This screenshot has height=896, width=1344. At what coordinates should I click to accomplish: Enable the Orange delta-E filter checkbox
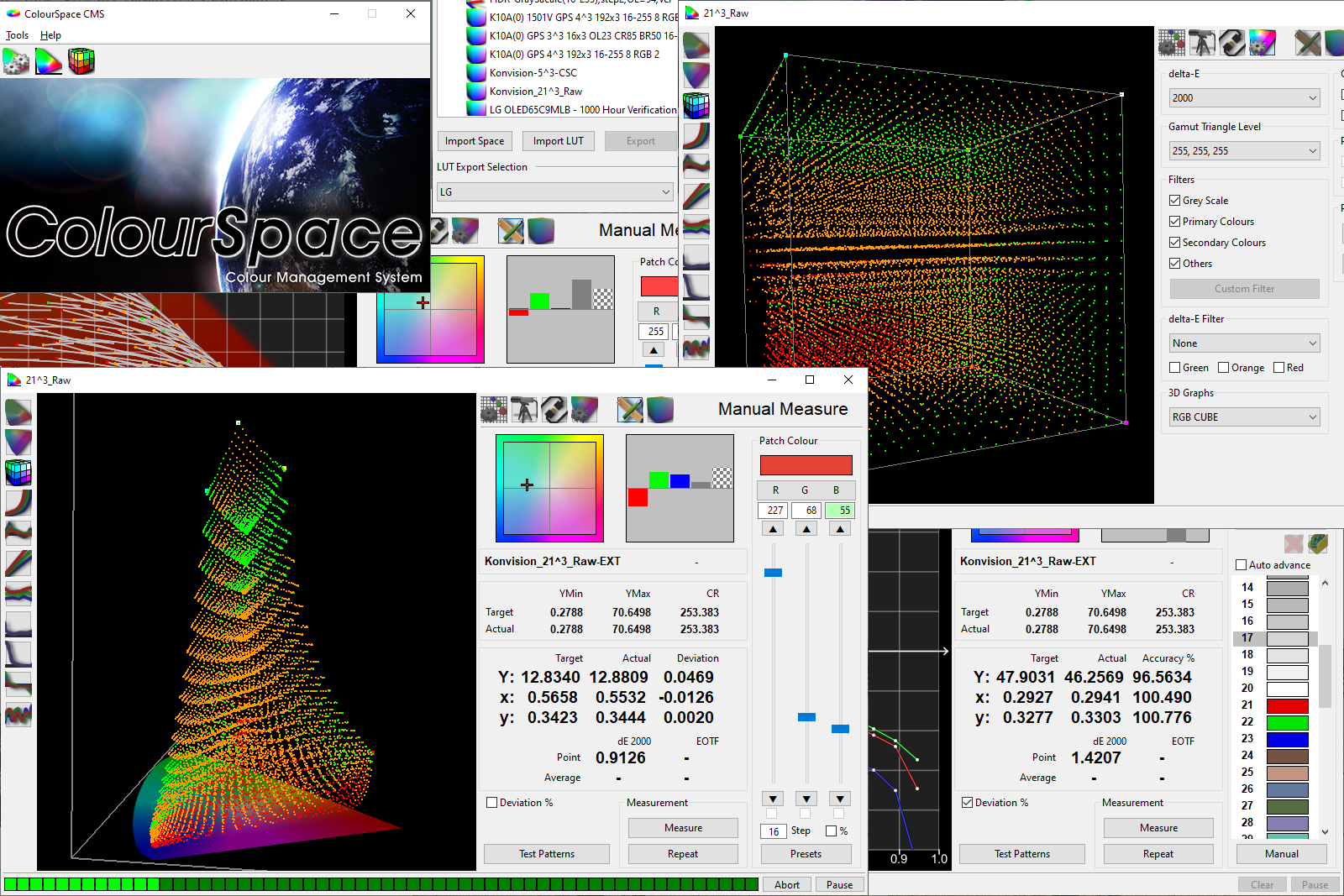click(1224, 368)
